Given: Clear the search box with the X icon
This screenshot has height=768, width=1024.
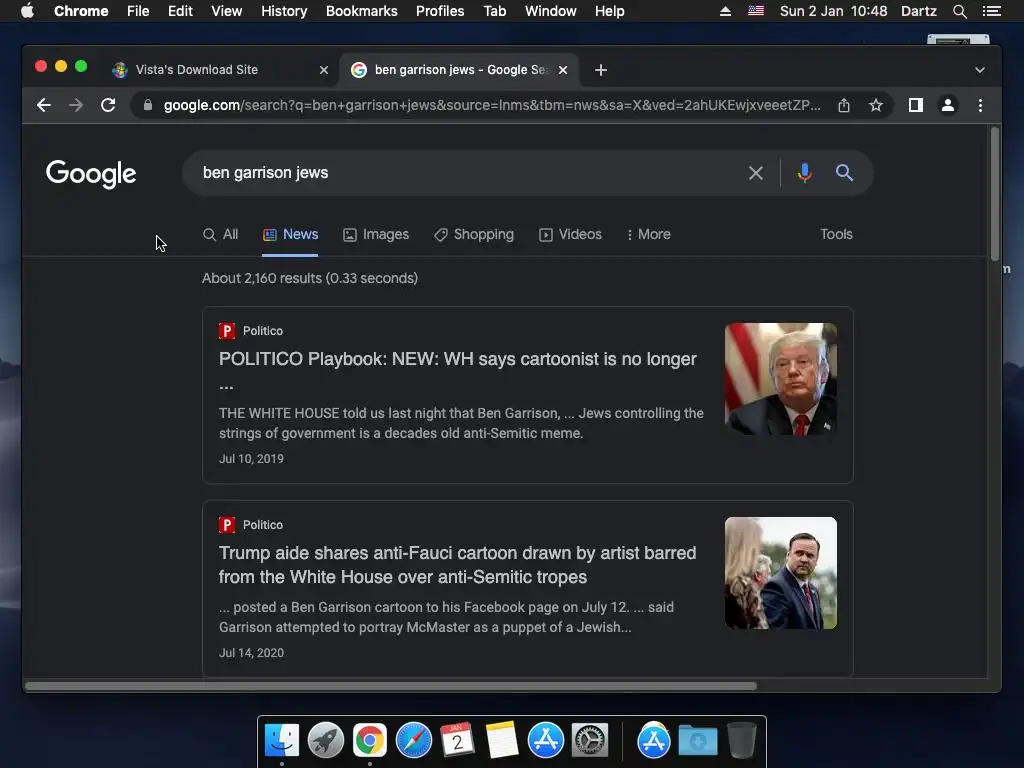Looking at the screenshot, I should coord(756,173).
